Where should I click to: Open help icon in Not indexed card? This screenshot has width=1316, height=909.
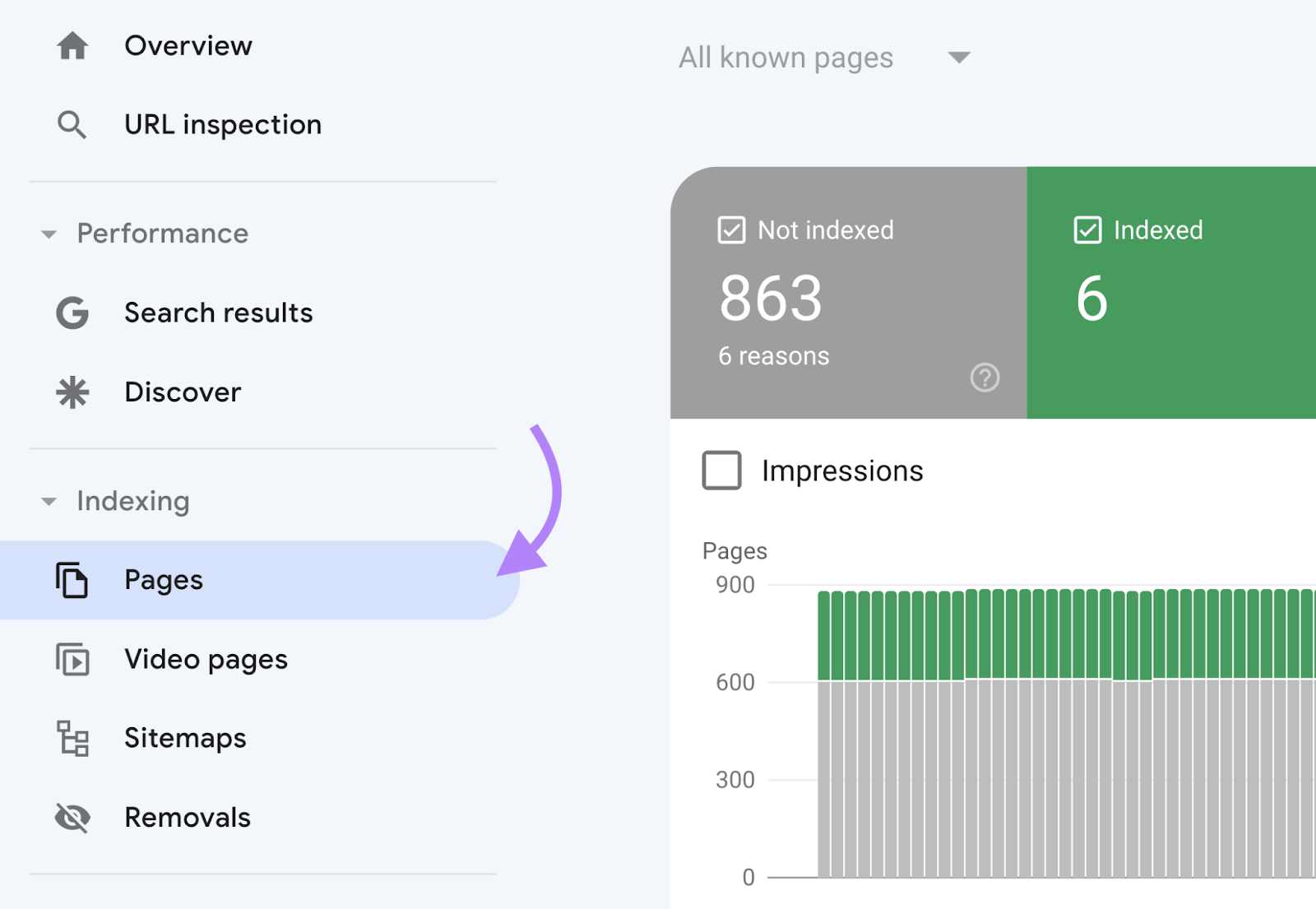(985, 378)
